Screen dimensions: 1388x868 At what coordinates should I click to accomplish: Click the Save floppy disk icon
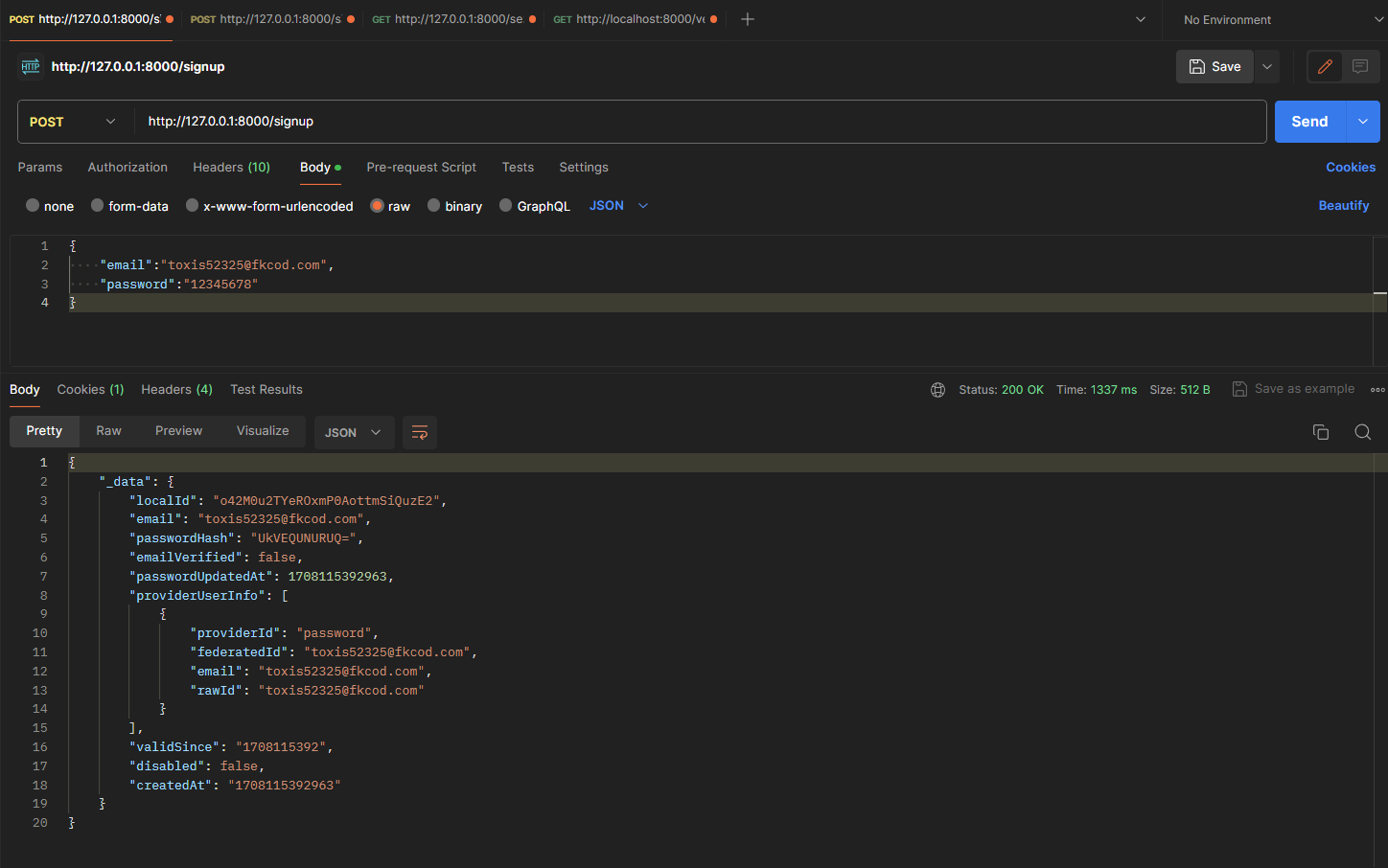tap(1197, 66)
